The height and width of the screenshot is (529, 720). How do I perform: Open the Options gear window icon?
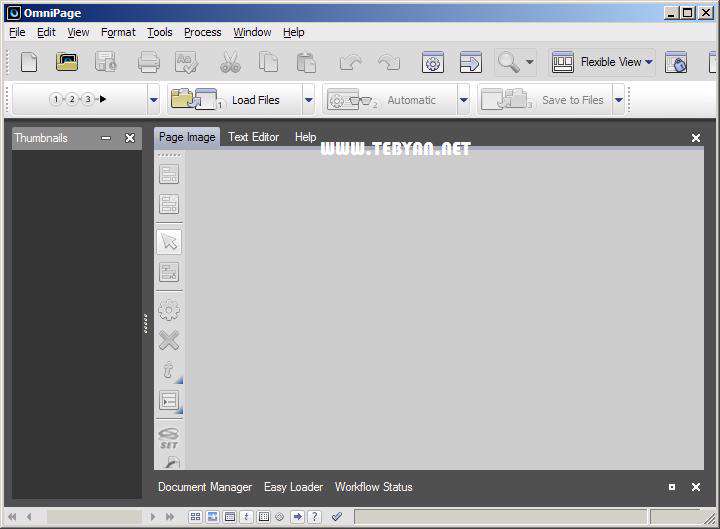click(433, 62)
